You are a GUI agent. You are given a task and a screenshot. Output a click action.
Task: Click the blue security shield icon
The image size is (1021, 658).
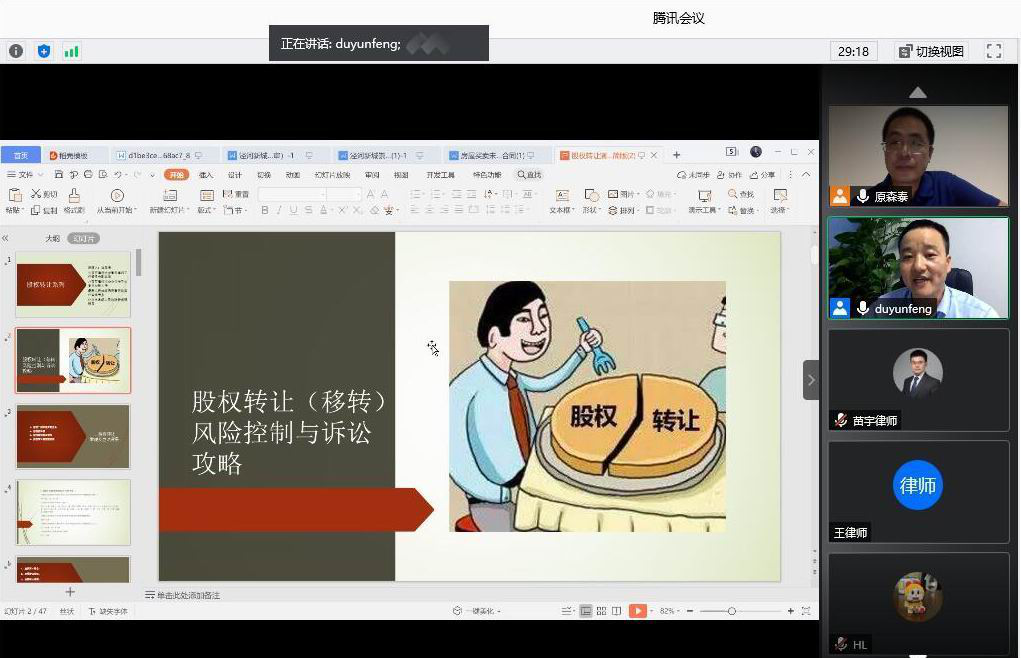[x=44, y=51]
